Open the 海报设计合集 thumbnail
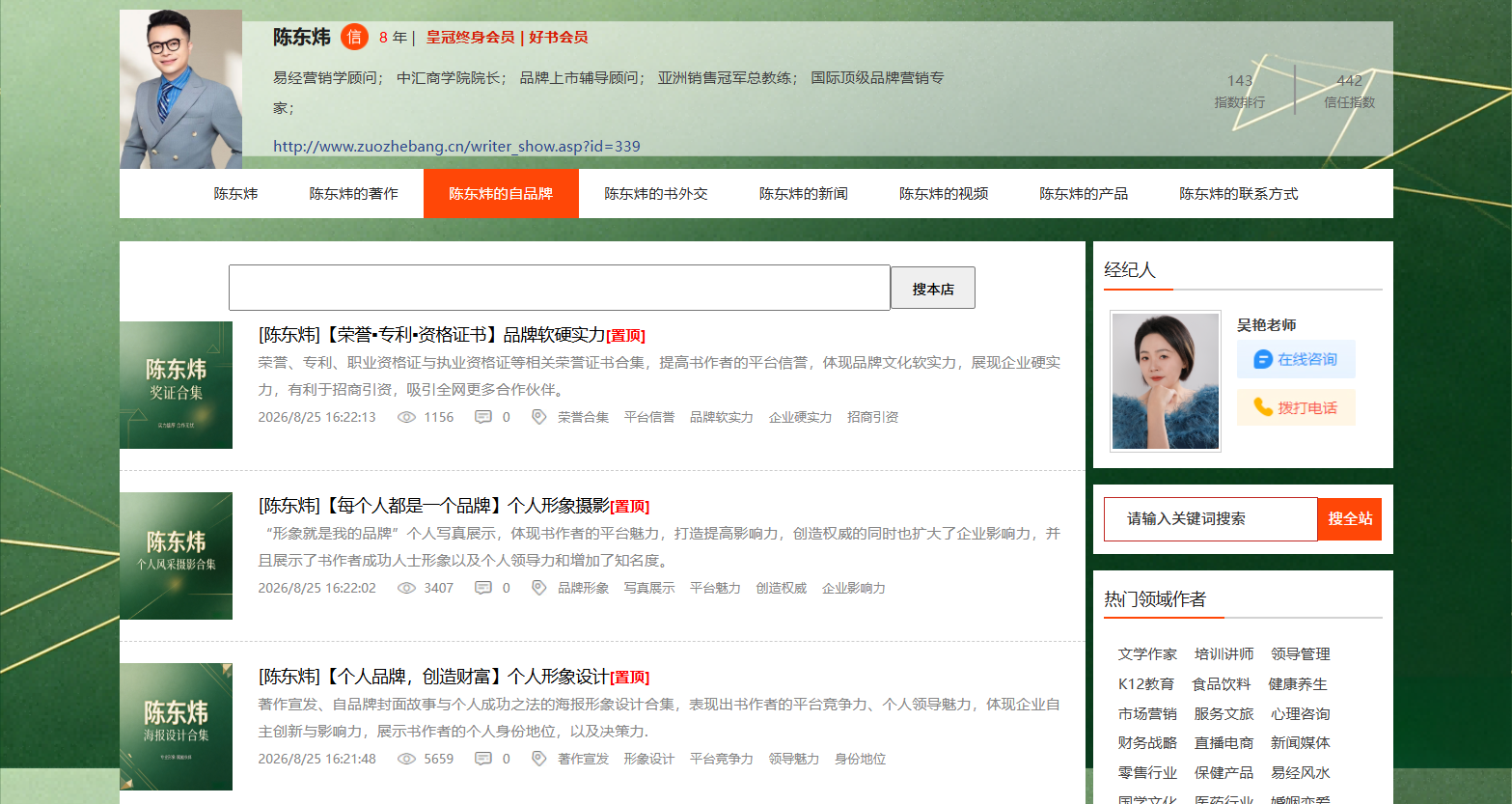Viewport: 1512px width, 804px height. [176, 727]
